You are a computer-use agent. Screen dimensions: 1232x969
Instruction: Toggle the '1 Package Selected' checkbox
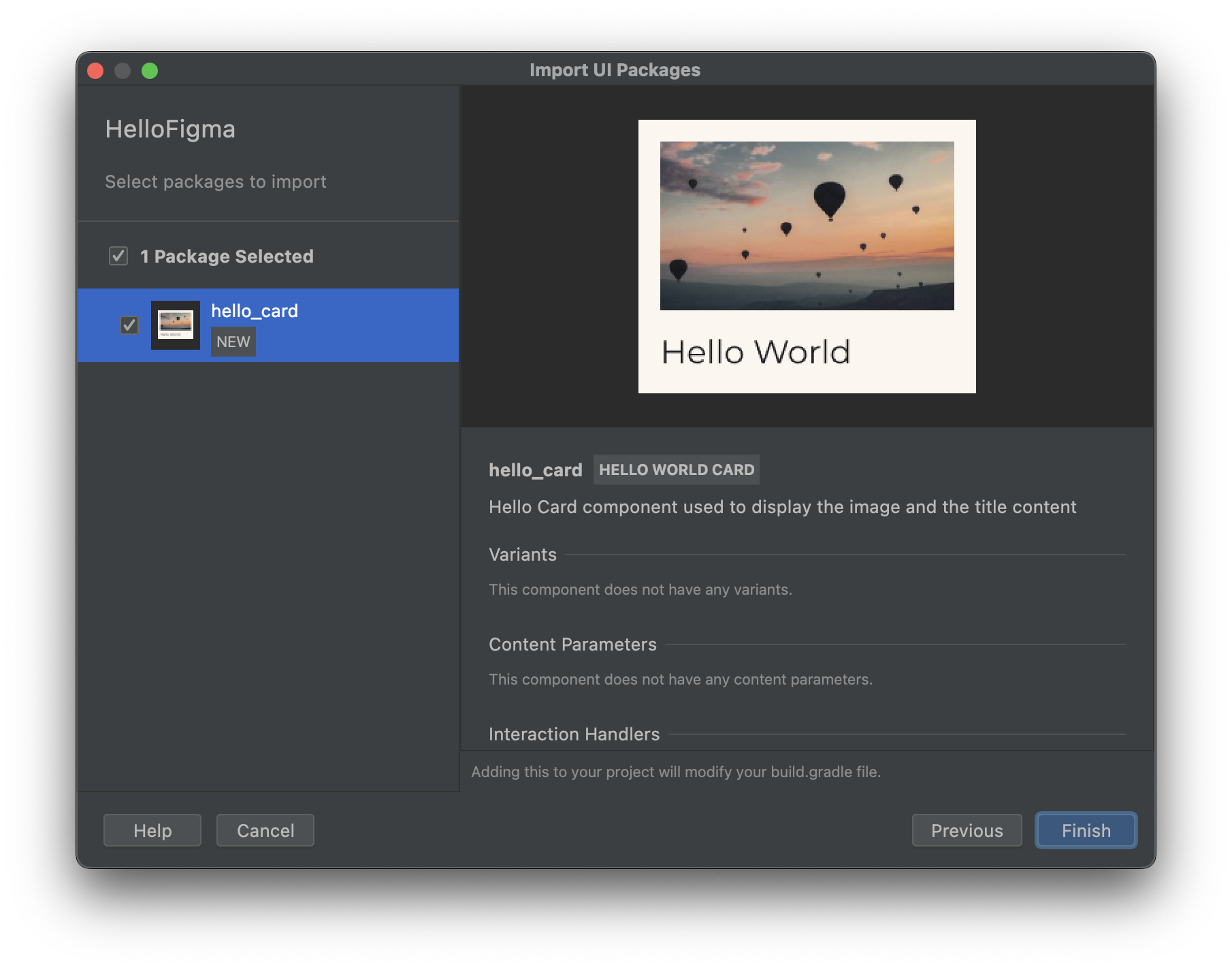[x=118, y=256]
